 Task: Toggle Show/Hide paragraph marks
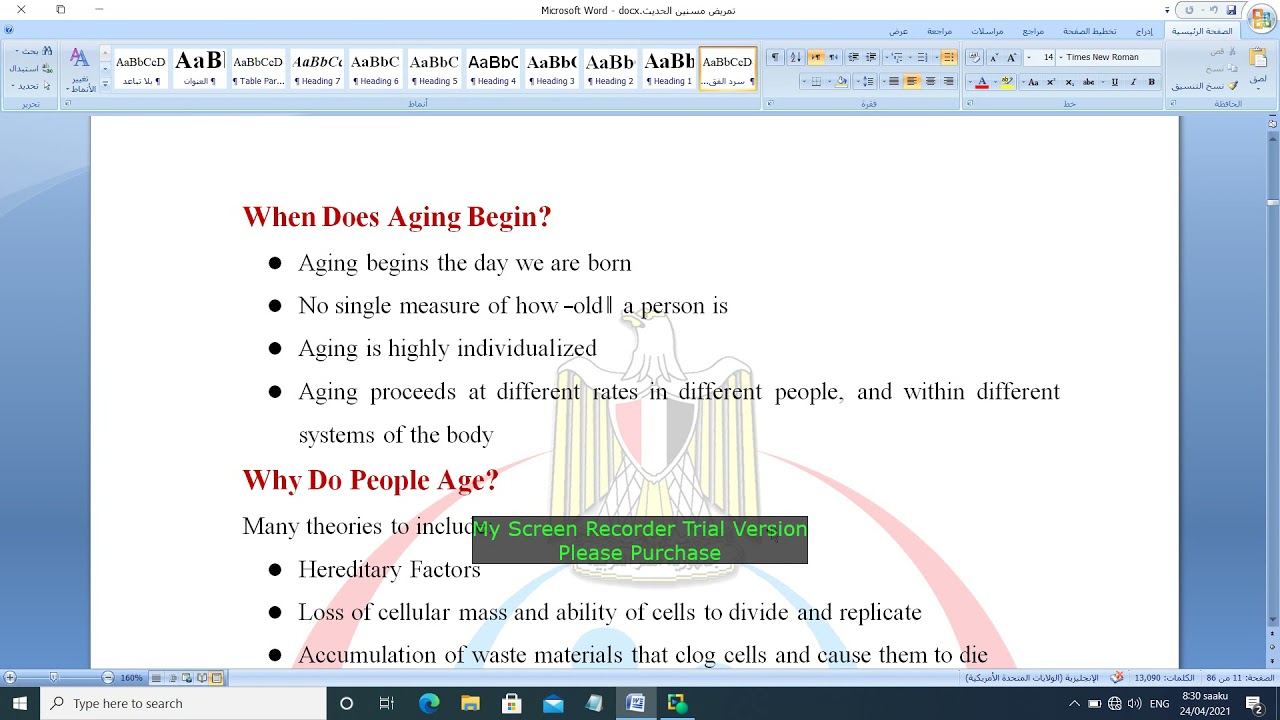[x=775, y=57]
